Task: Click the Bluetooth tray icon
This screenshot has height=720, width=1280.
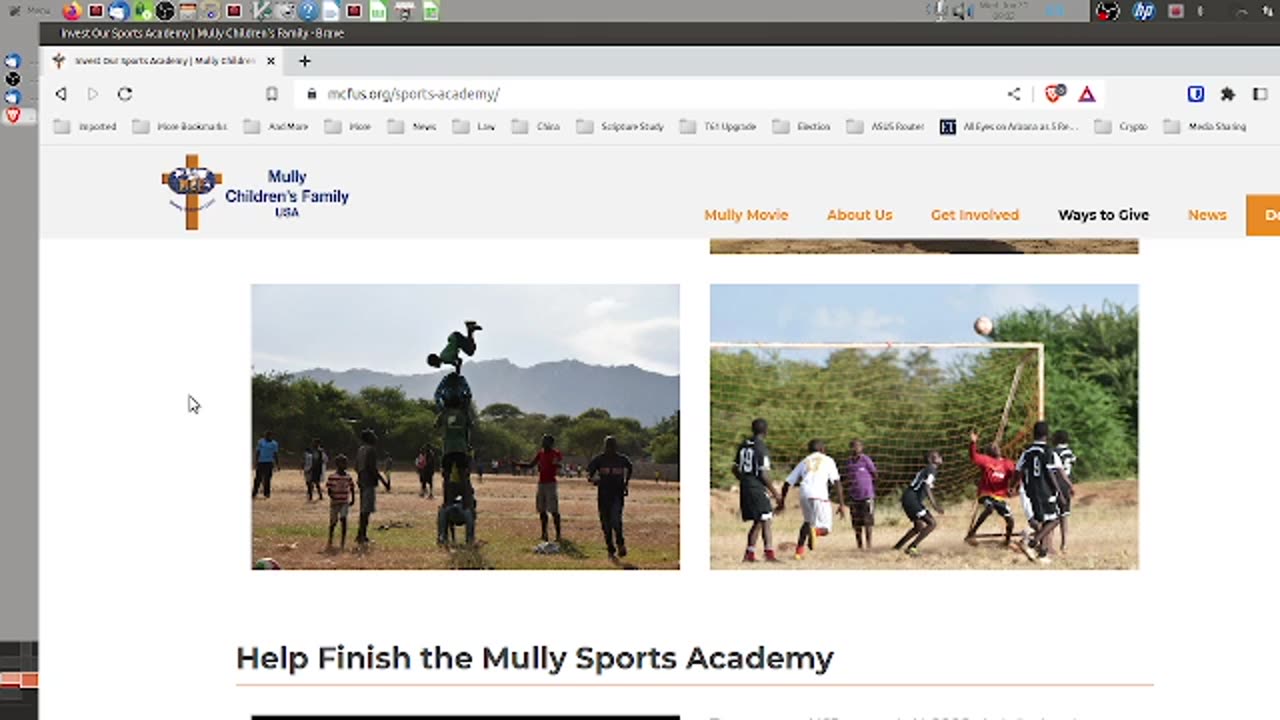Action: pyautogui.click(x=1200, y=11)
